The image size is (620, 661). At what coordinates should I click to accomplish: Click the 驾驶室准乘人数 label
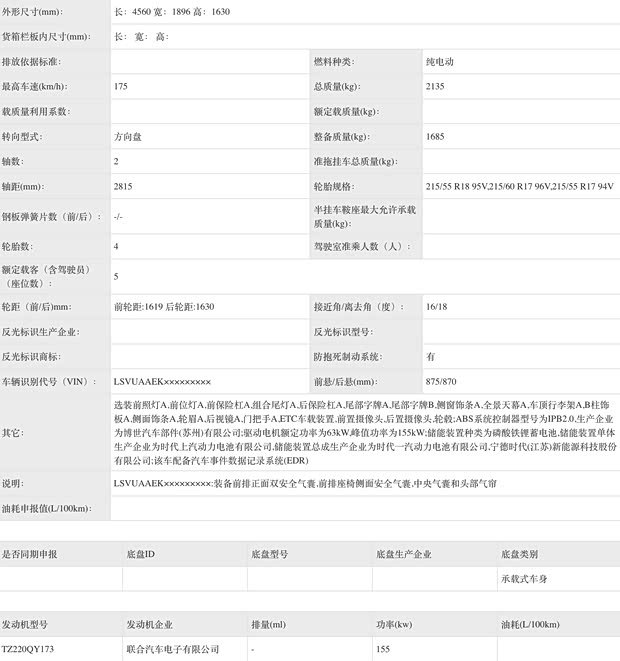pos(362,247)
